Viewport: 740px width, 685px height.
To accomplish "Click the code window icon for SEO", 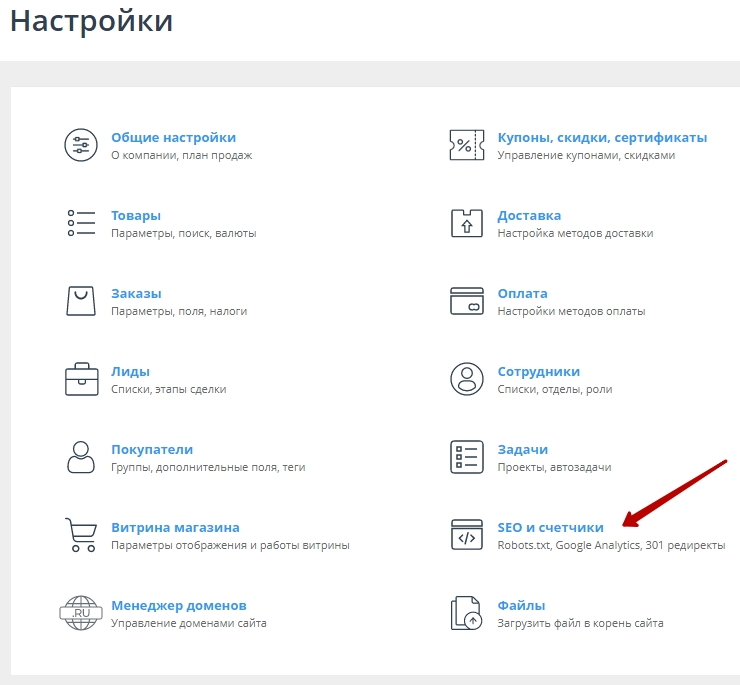I will (467, 535).
